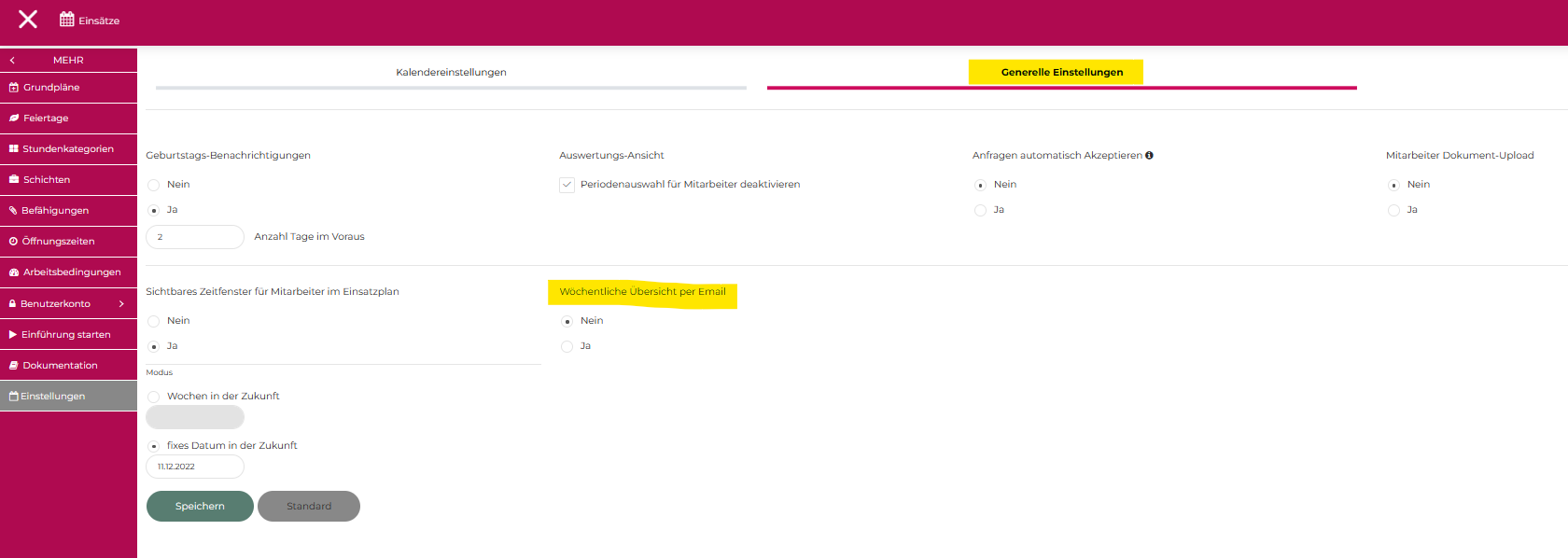The width and height of the screenshot is (1568, 558).
Task: Click the Standard reset button
Action: click(x=309, y=507)
